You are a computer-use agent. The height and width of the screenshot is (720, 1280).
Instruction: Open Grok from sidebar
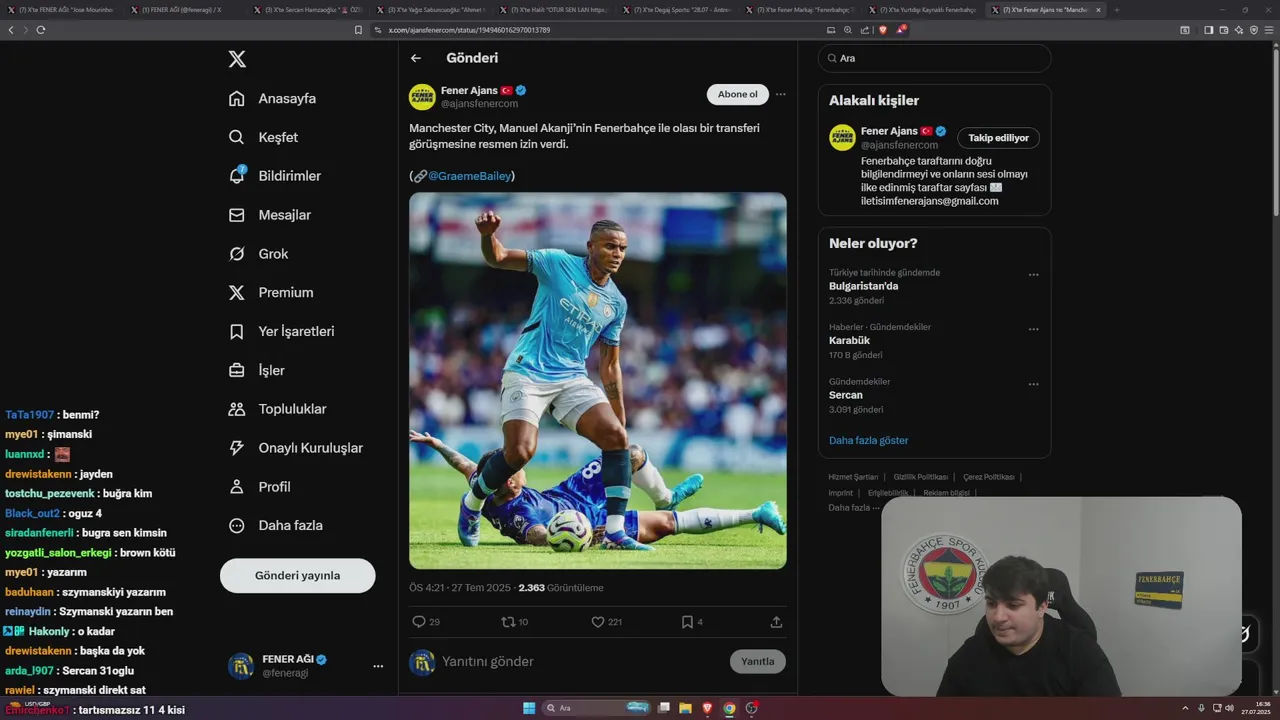(x=258, y=254)
